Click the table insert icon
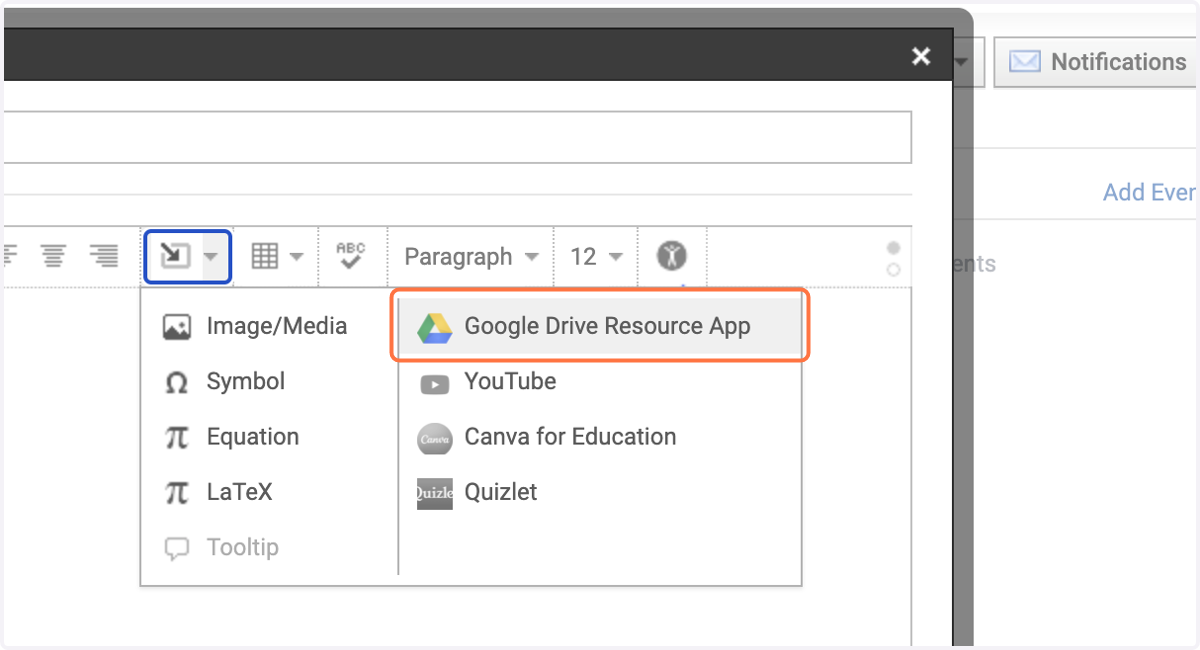The width and height of the screenshot is (1200, 650). pyautogui.click(x=264, y=257)
